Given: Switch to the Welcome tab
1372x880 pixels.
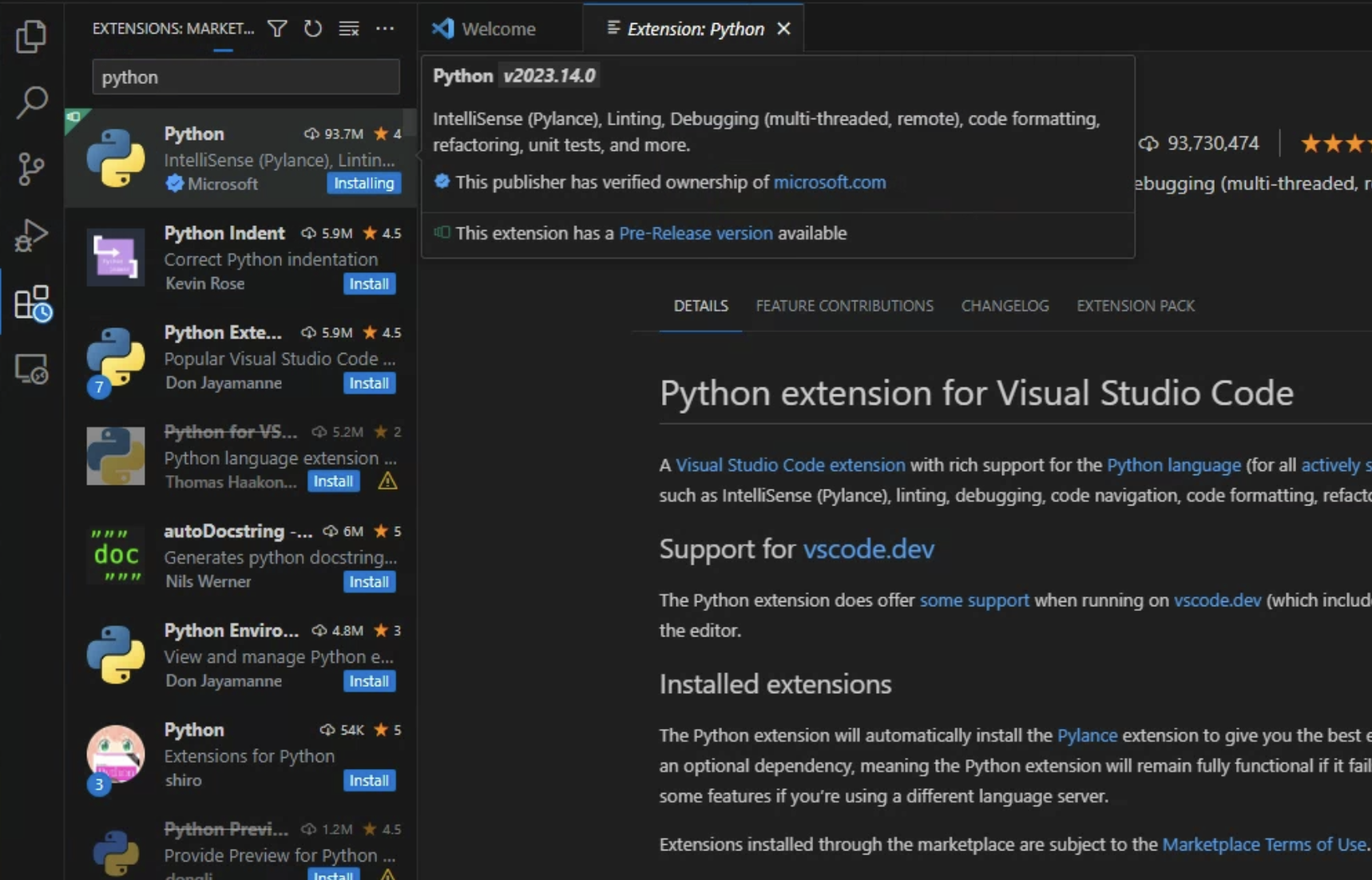Looking at the screenshot, I should tap(500, 29).
